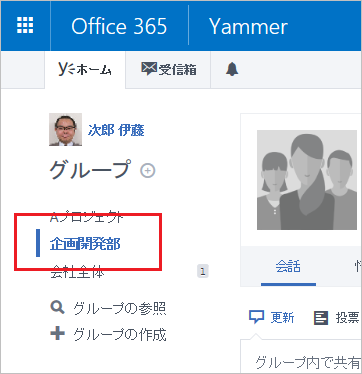This screenshot has height=374, width=362.
Task: Click the 投票 poll icon
Action: click(321, 318)
